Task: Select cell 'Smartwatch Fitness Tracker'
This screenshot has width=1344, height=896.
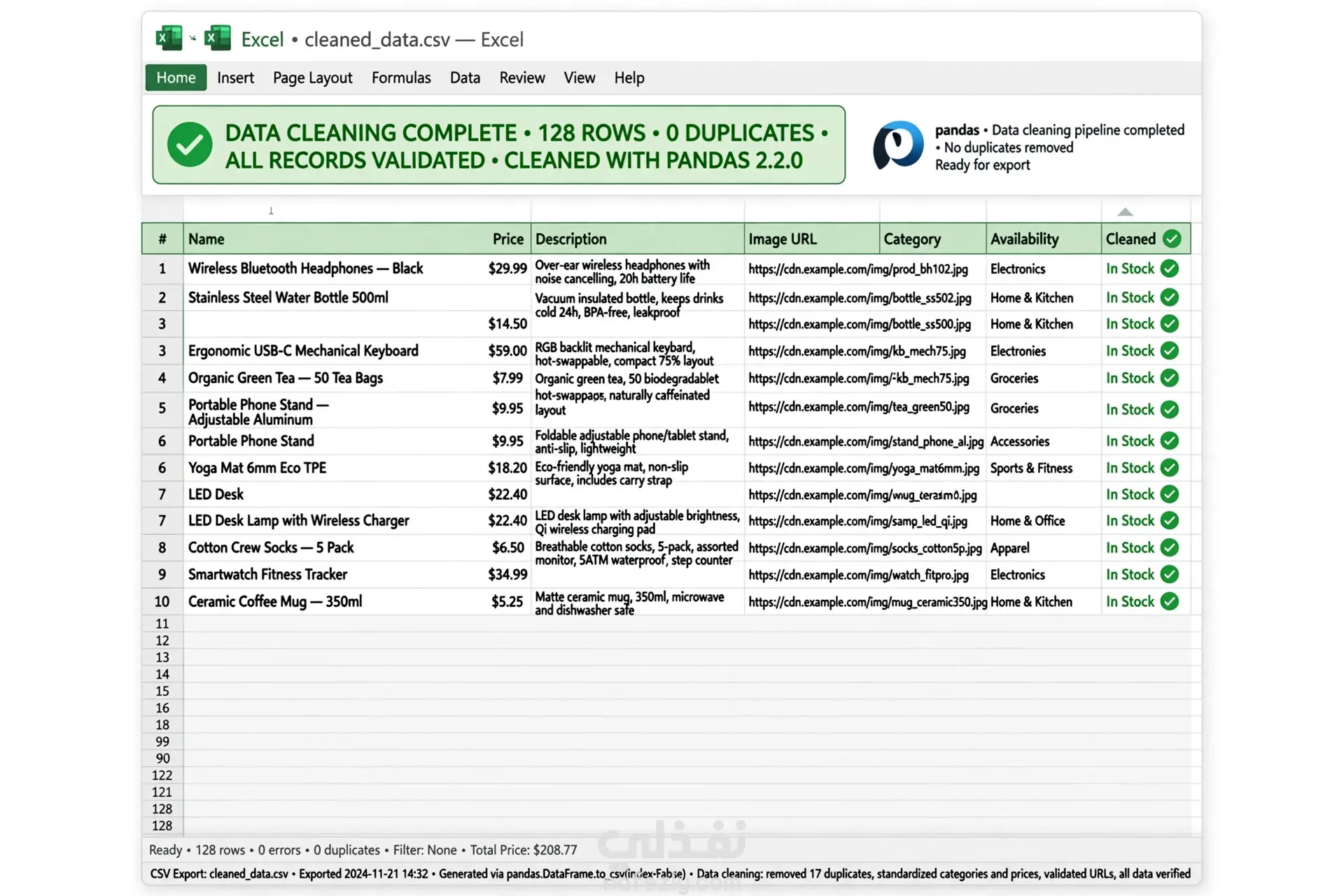Action: (x=267, y=574)
